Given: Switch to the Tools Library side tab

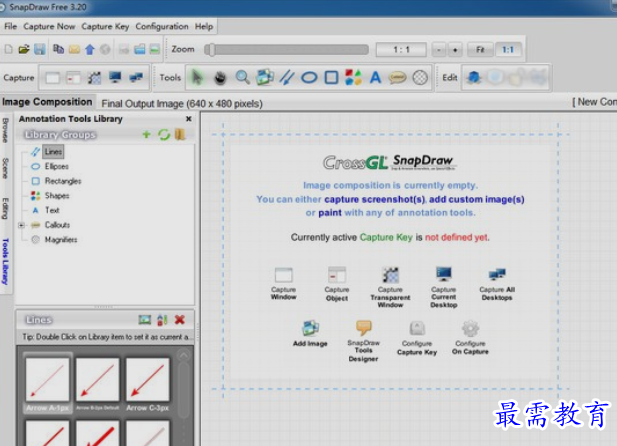Looking at the screenshot, I should 5,261.
